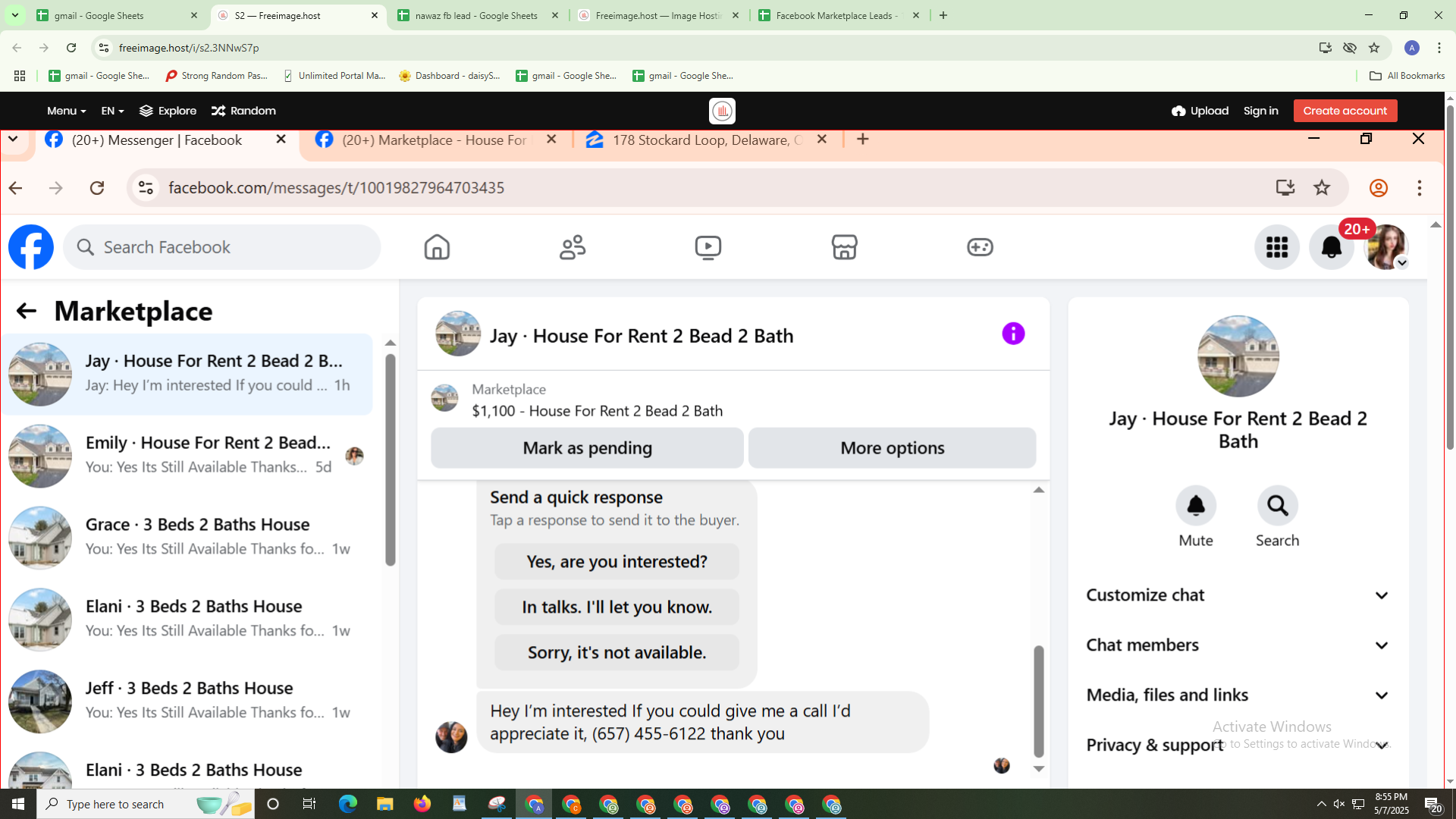Viewport: 1456px width, 819px height.
Task: Open the Gaming controller icon
Action: (x=980, y=247)
